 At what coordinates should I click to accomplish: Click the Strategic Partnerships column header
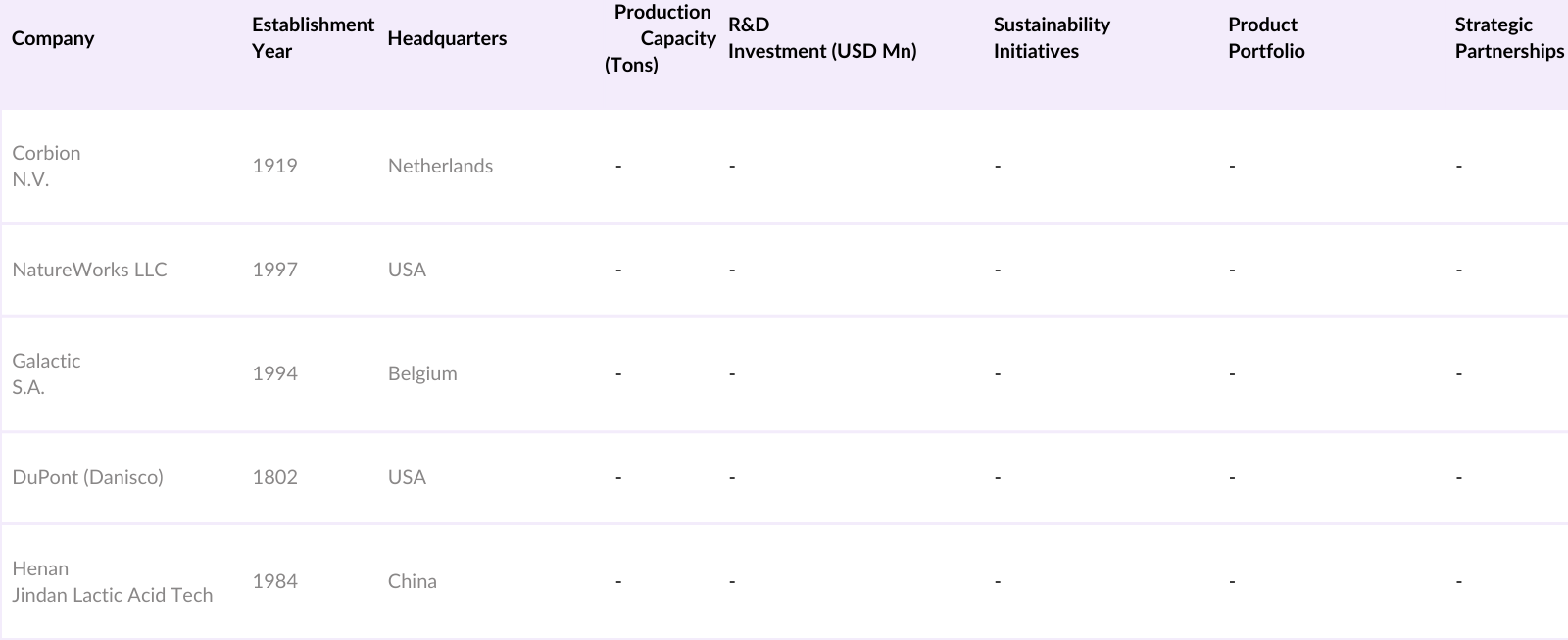[1508, 38]
